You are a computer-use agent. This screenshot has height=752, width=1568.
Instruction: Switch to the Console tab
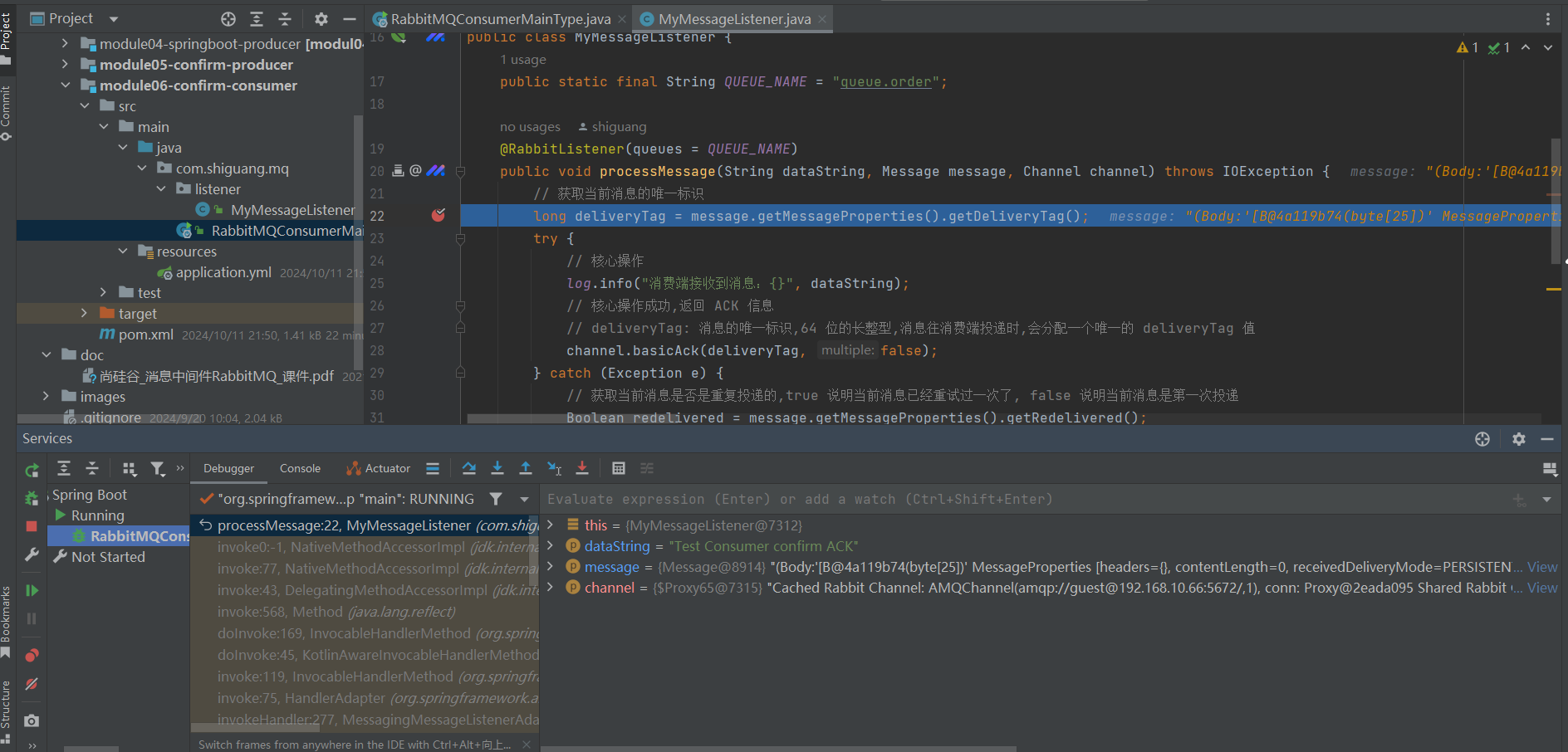pos(300,468)
